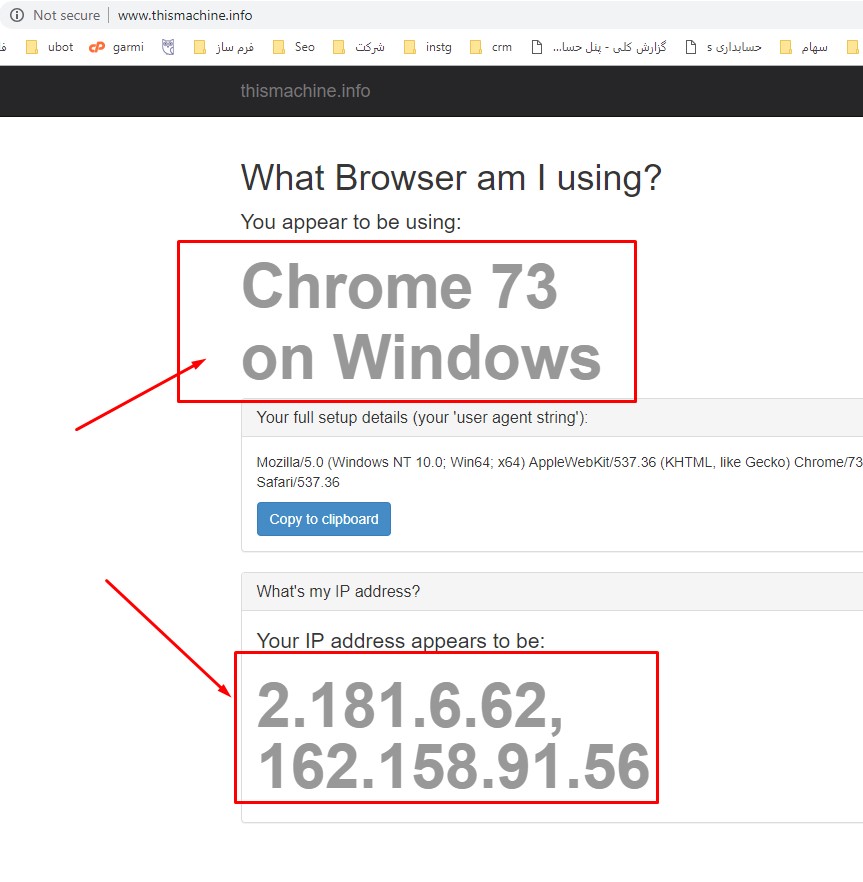Open the حسابداری s bookmark page
This screenshot has height=882, width=863.
(x=723, y=47)
